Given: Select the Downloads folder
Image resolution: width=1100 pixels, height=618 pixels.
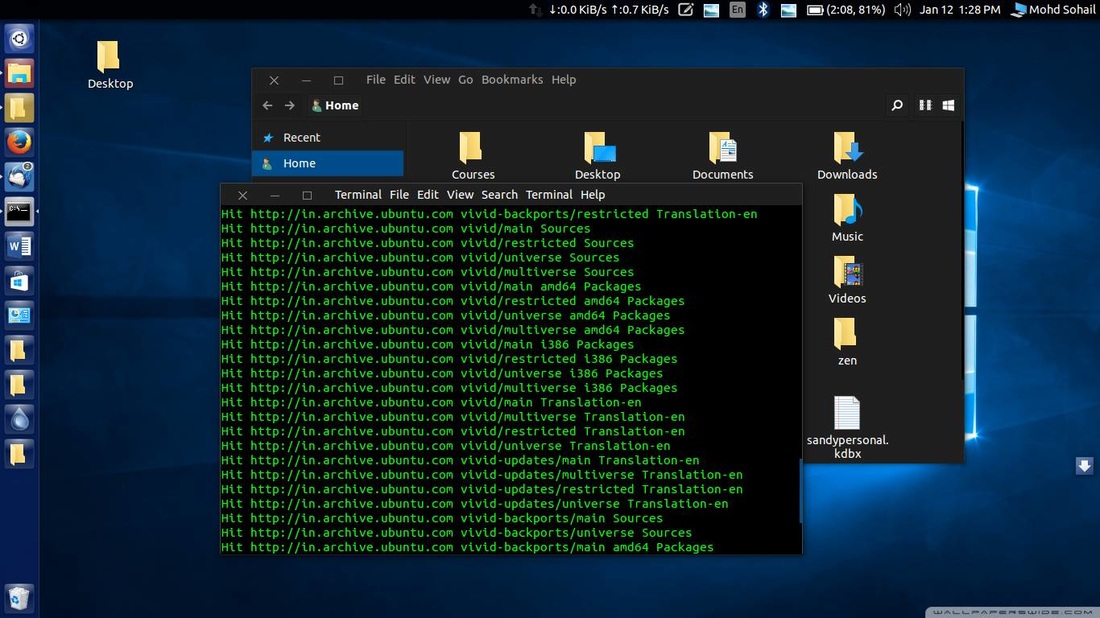Looking at the screenshot, I should click(847, 156).
